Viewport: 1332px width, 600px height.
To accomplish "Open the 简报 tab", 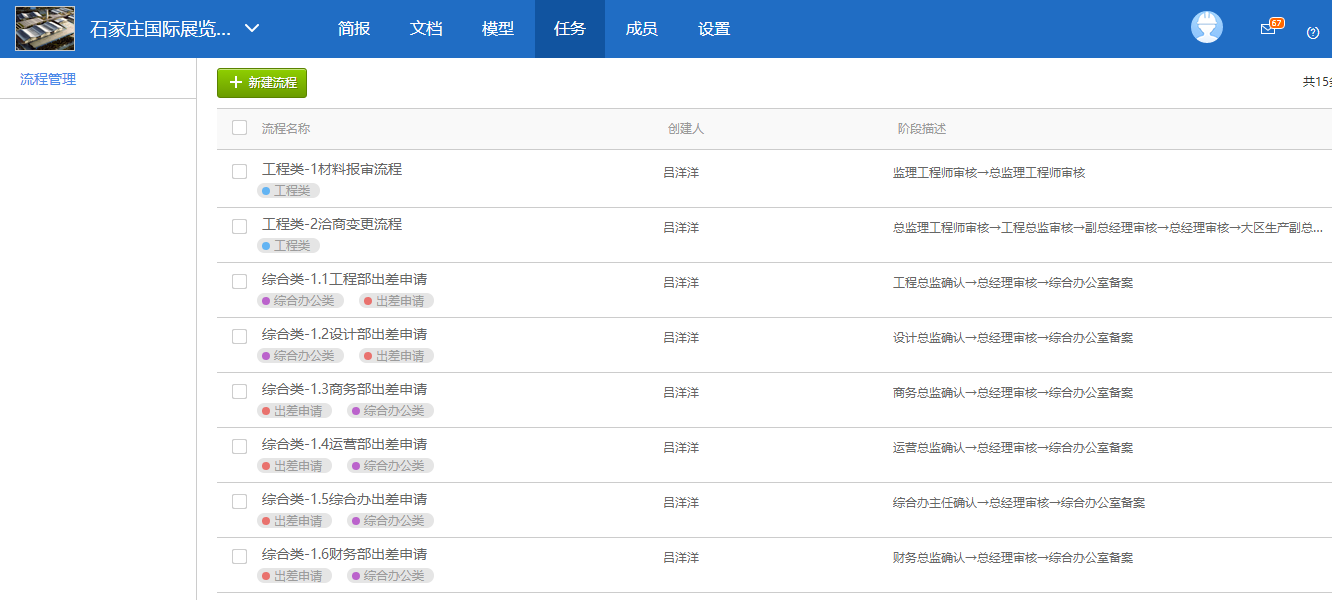I will [354, 29].
